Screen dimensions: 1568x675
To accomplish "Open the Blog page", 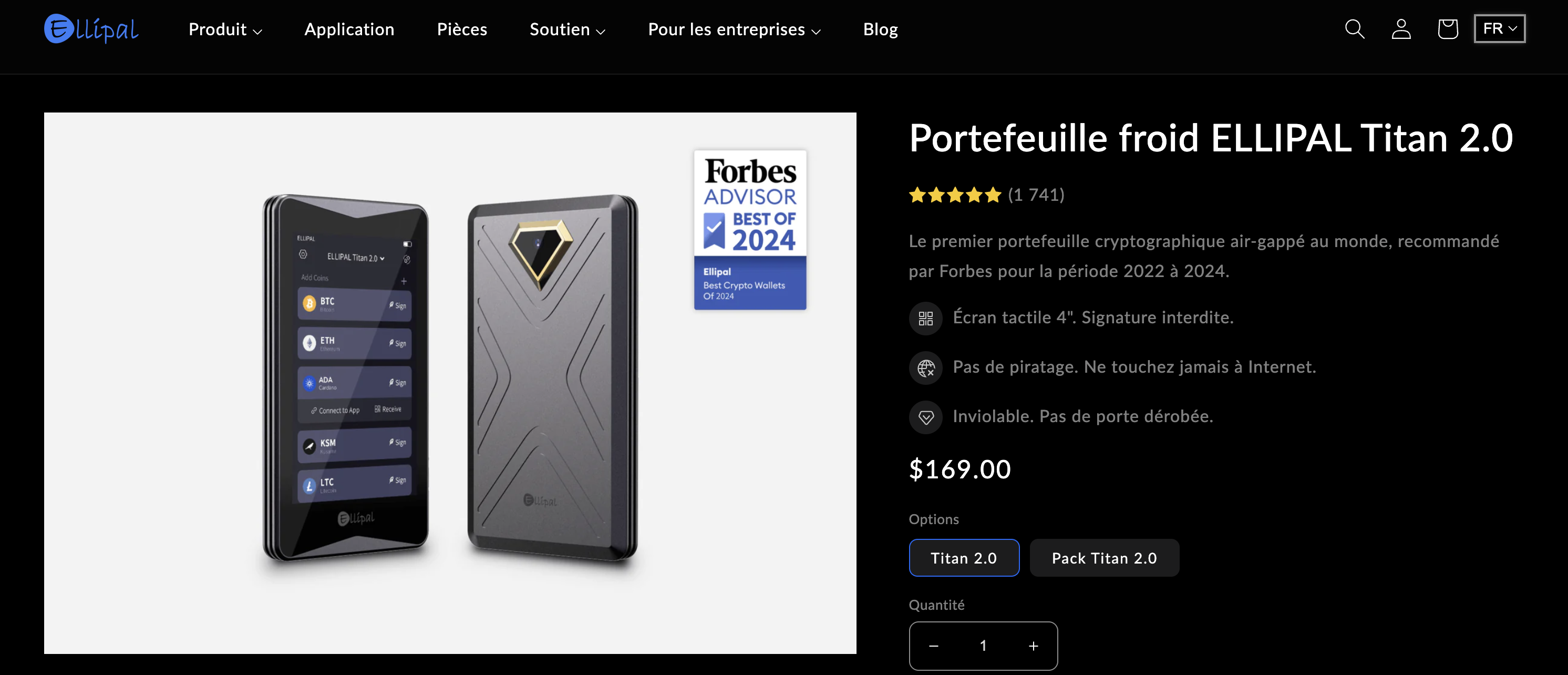I will (x=880, y=28).
